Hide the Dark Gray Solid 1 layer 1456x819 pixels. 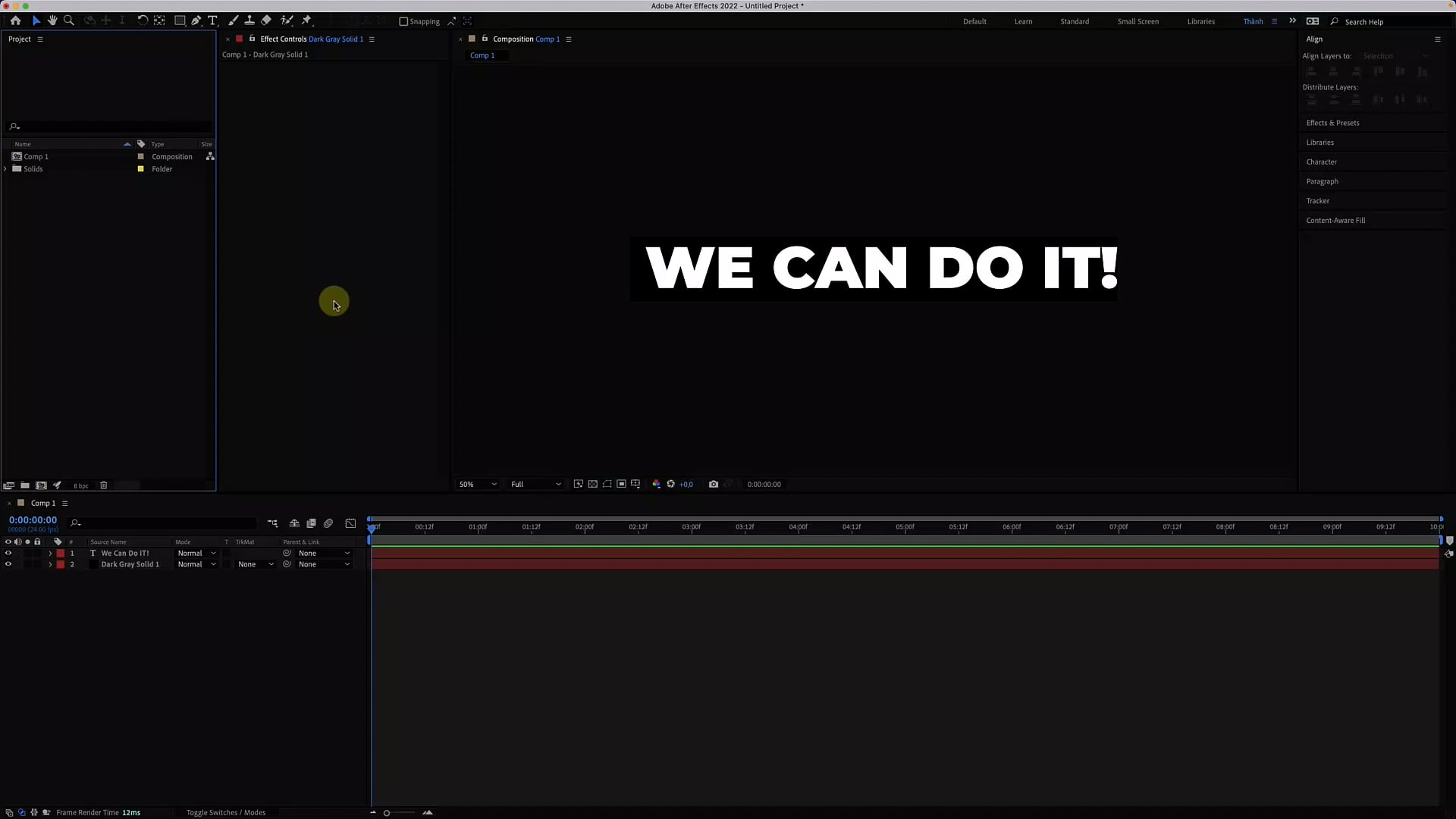[x=8, y=564]
